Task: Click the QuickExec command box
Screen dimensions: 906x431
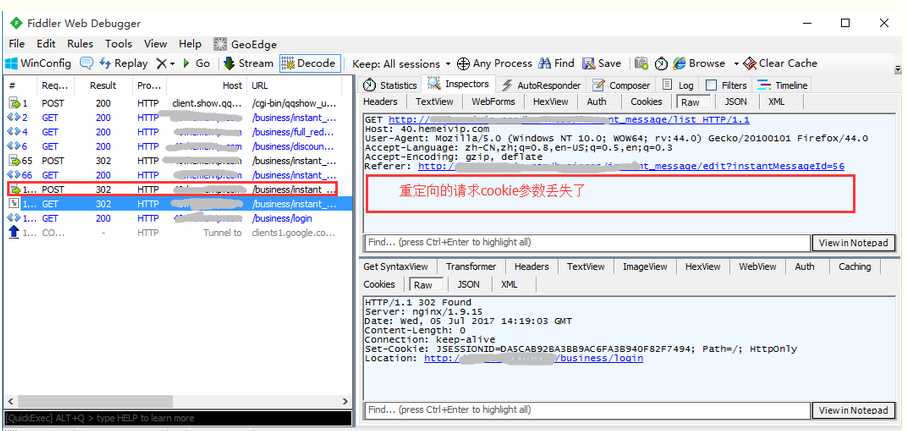Action: (x=178, y=418)
